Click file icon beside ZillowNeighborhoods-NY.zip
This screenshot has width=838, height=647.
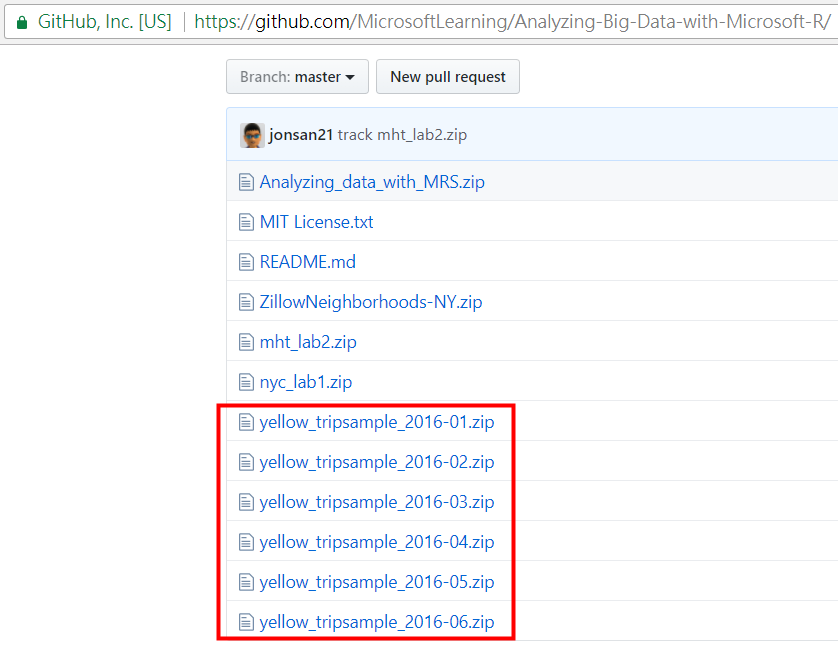click(246, 302)
